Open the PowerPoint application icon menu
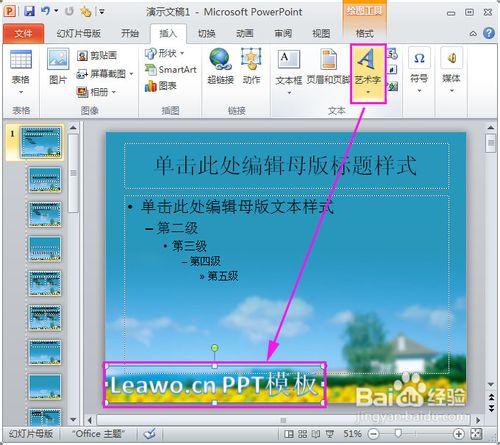This screenshot has height=445, width=500. click(x=10, y=11)
